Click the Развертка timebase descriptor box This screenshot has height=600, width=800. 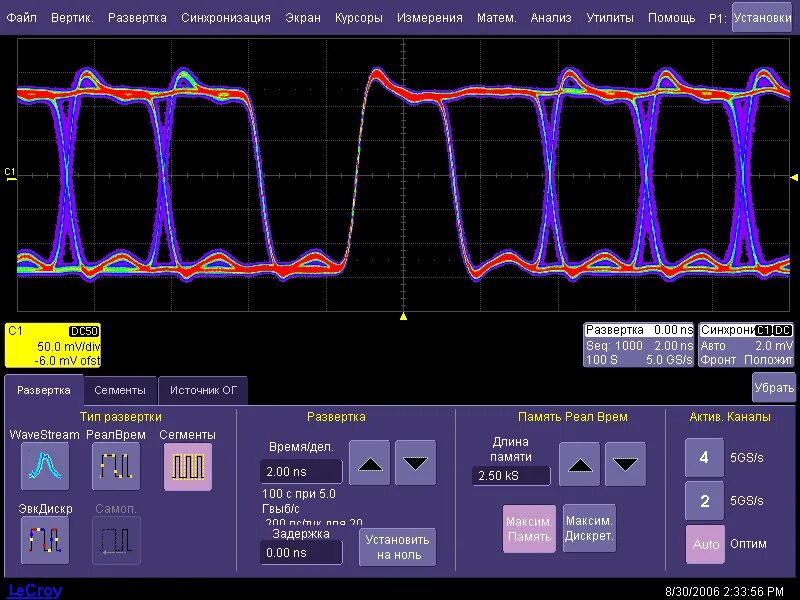(640, 344)
